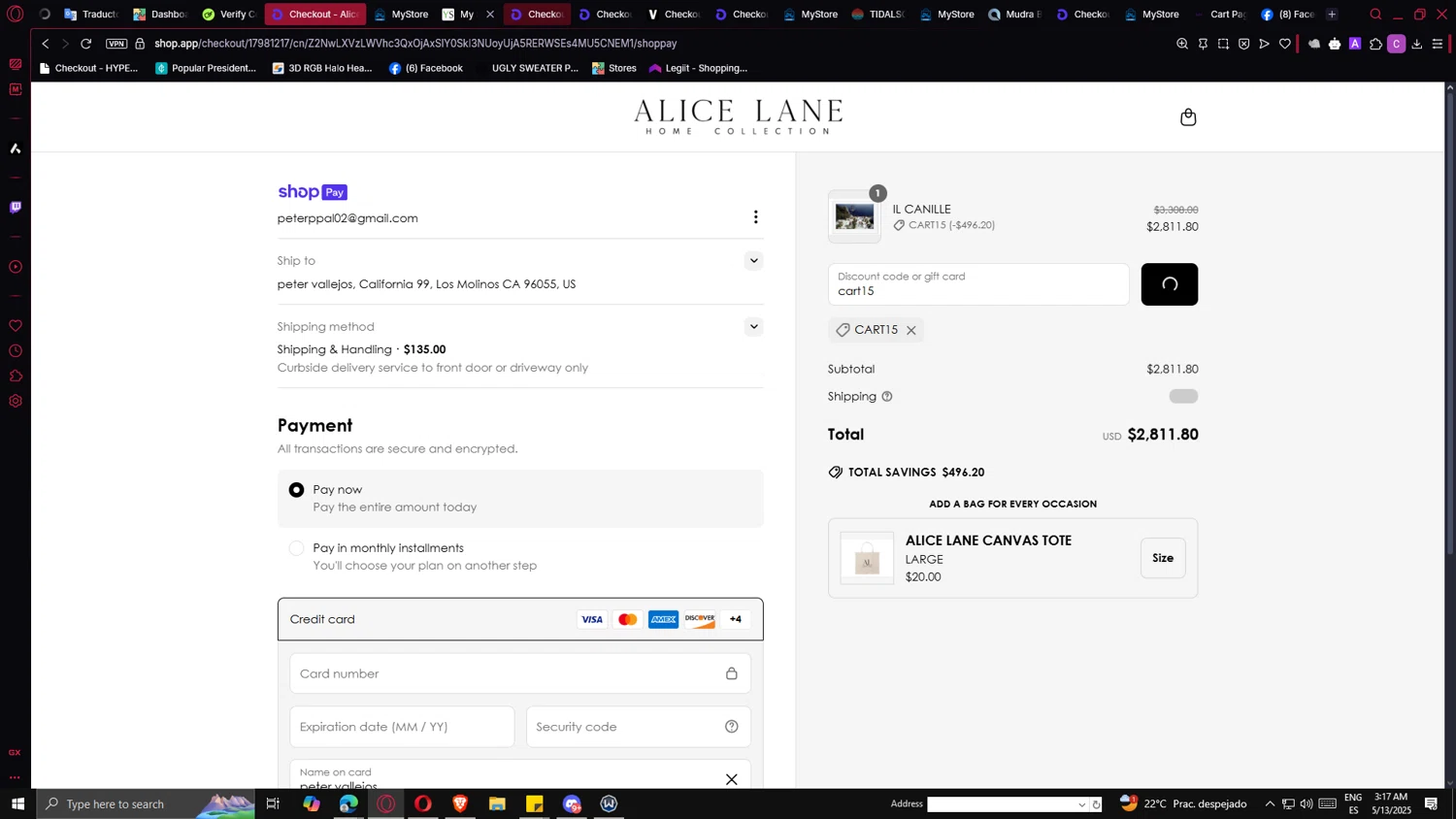The image size is (1456, 819).
Task: Open the shopping bag cart icon
Action: pos(1188,117)
